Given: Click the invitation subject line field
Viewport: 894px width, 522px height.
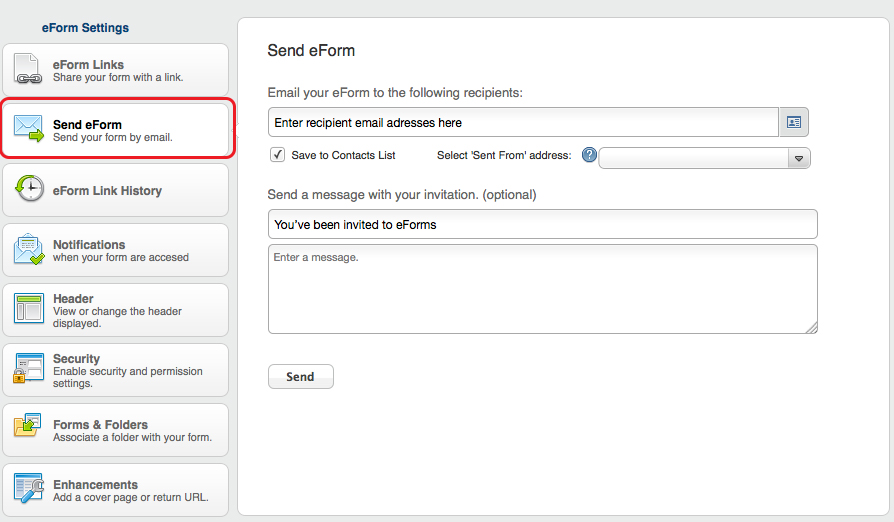Looking at the screenshot, I should tap(543, 224).
